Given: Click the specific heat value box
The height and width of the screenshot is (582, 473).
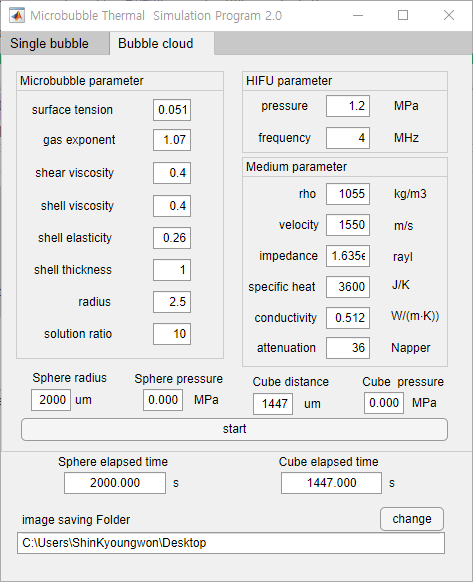Looking at the screenshot, I should (348, 287).
